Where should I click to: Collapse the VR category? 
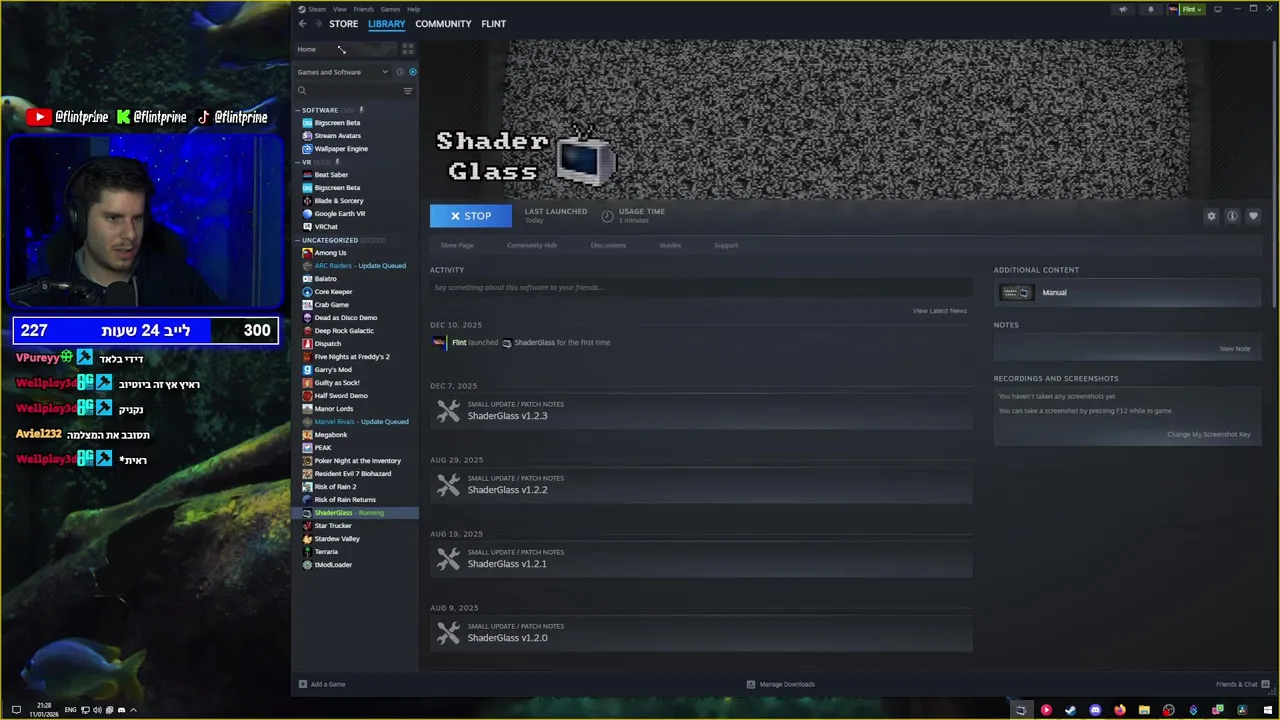click(297, 162)
